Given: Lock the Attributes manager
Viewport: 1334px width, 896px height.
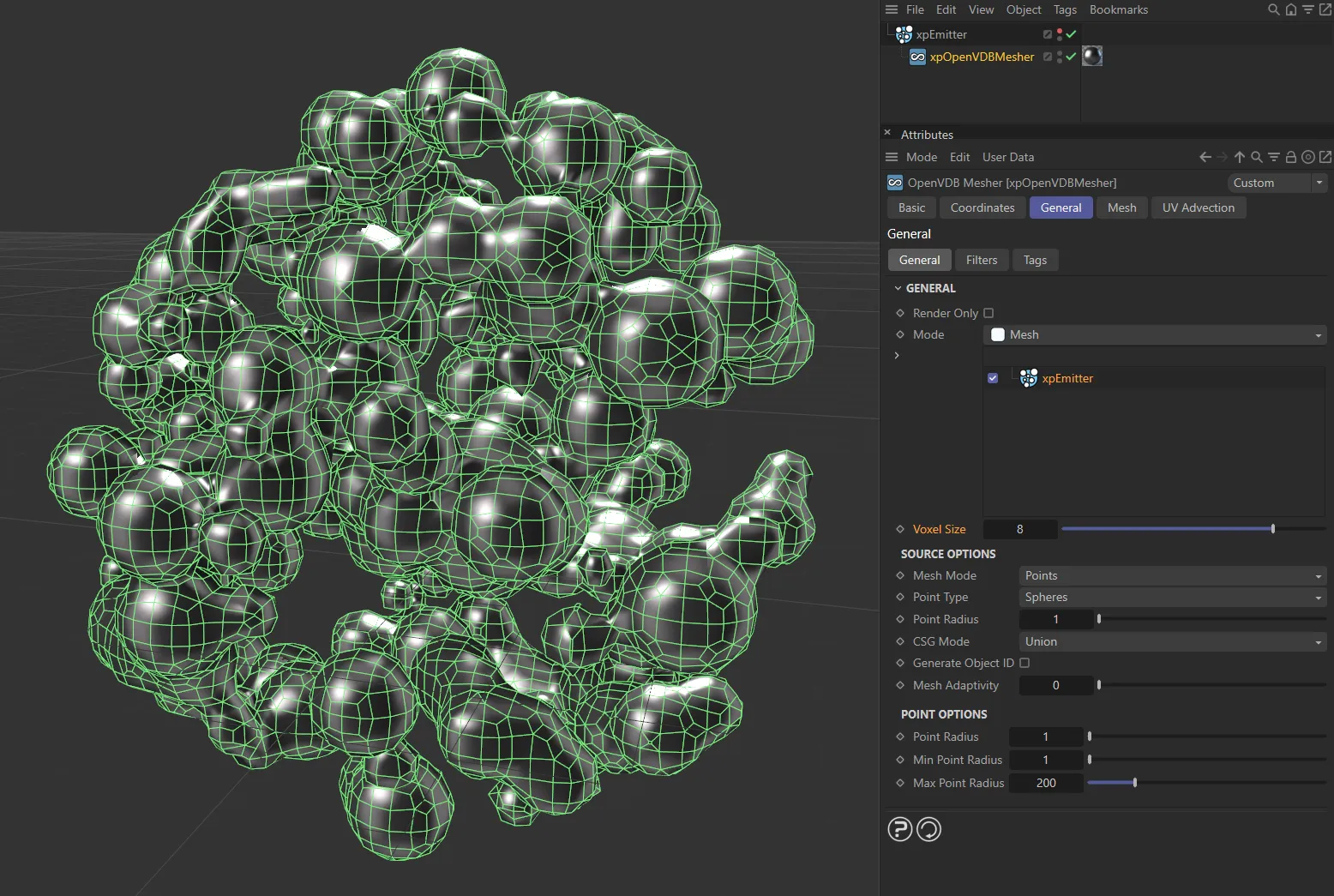Looking at the screenshot, I should tap(1290, 157).
